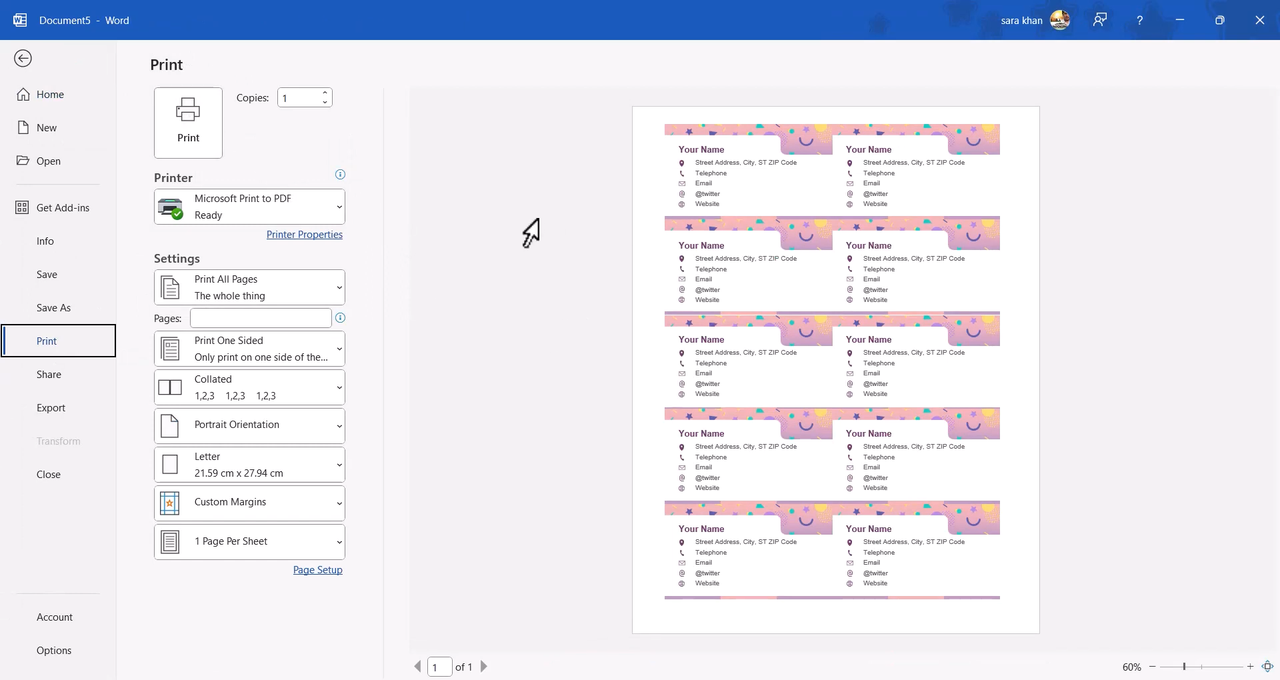Select Info in the backstage sidebar
Screen dimensions: 1280x680
(58, 241)
